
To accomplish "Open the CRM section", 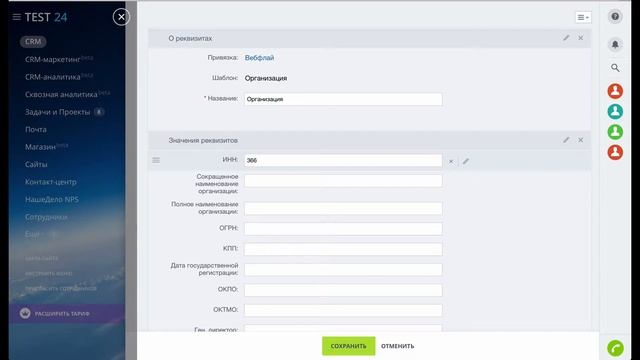I will click(x=33, y=42).
